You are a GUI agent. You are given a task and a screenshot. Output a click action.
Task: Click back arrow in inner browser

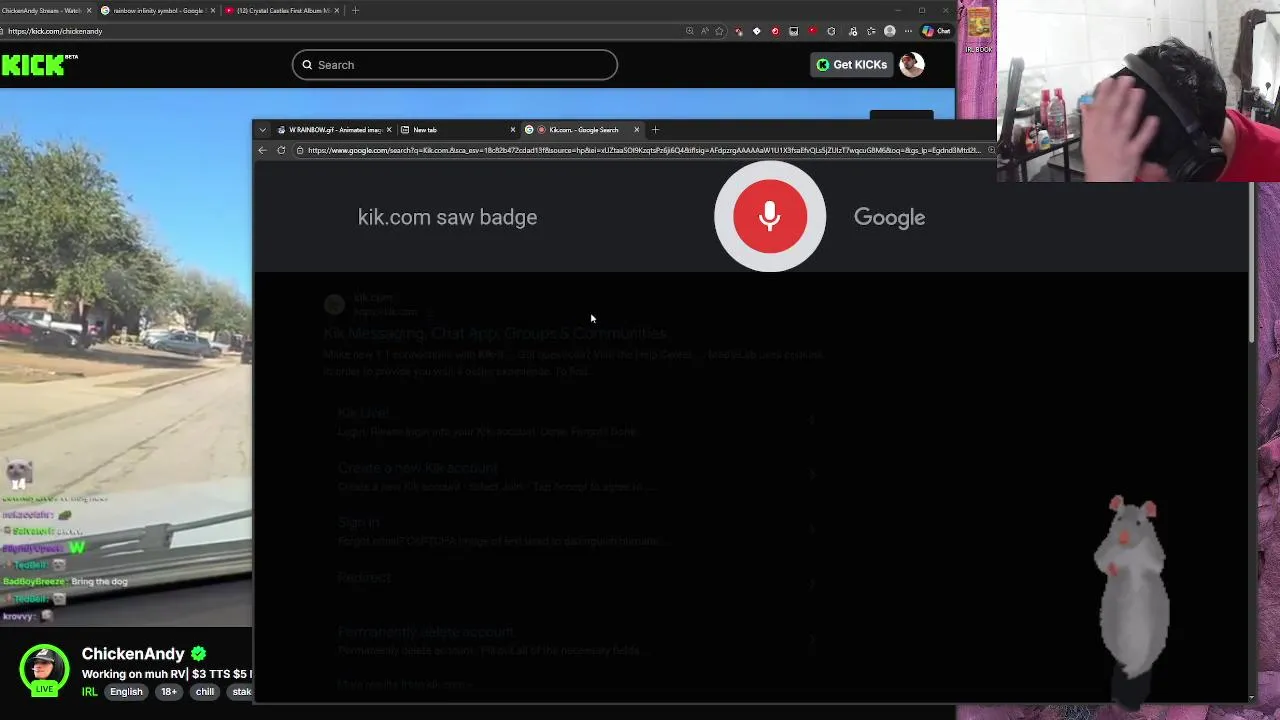pos(262,151)
